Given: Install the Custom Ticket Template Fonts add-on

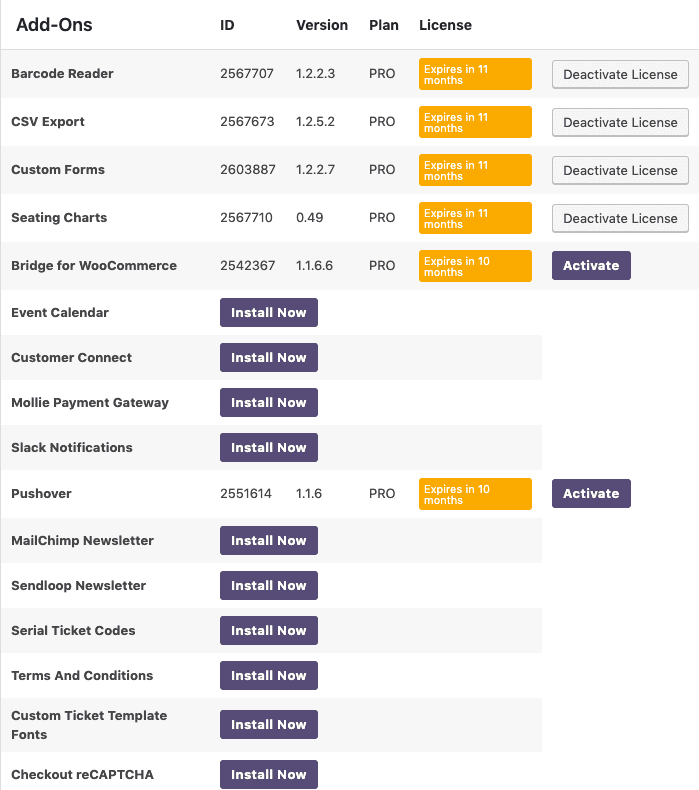Looking at the screenshot, I should [269, 725].
